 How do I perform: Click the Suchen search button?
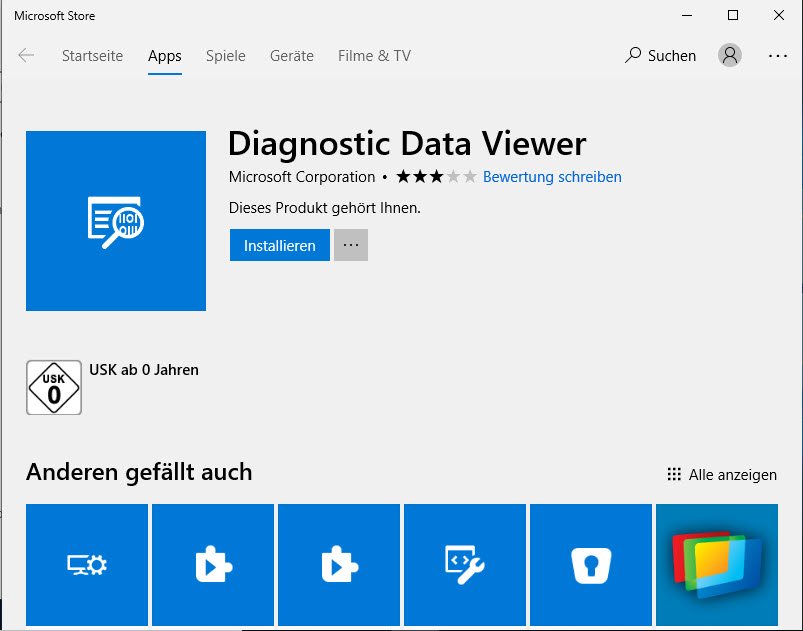click(x=660, y=55)
